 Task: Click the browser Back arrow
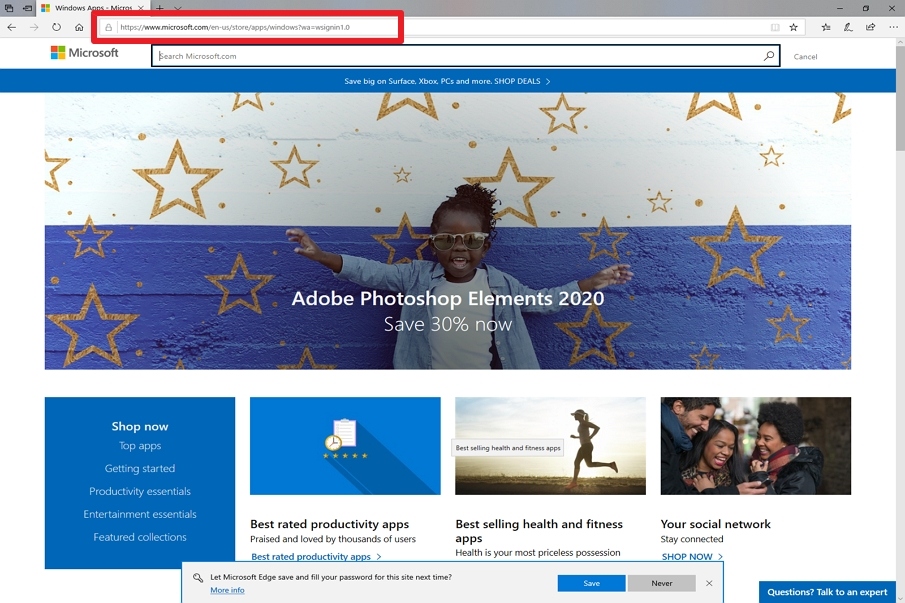(x=12, y=27)
